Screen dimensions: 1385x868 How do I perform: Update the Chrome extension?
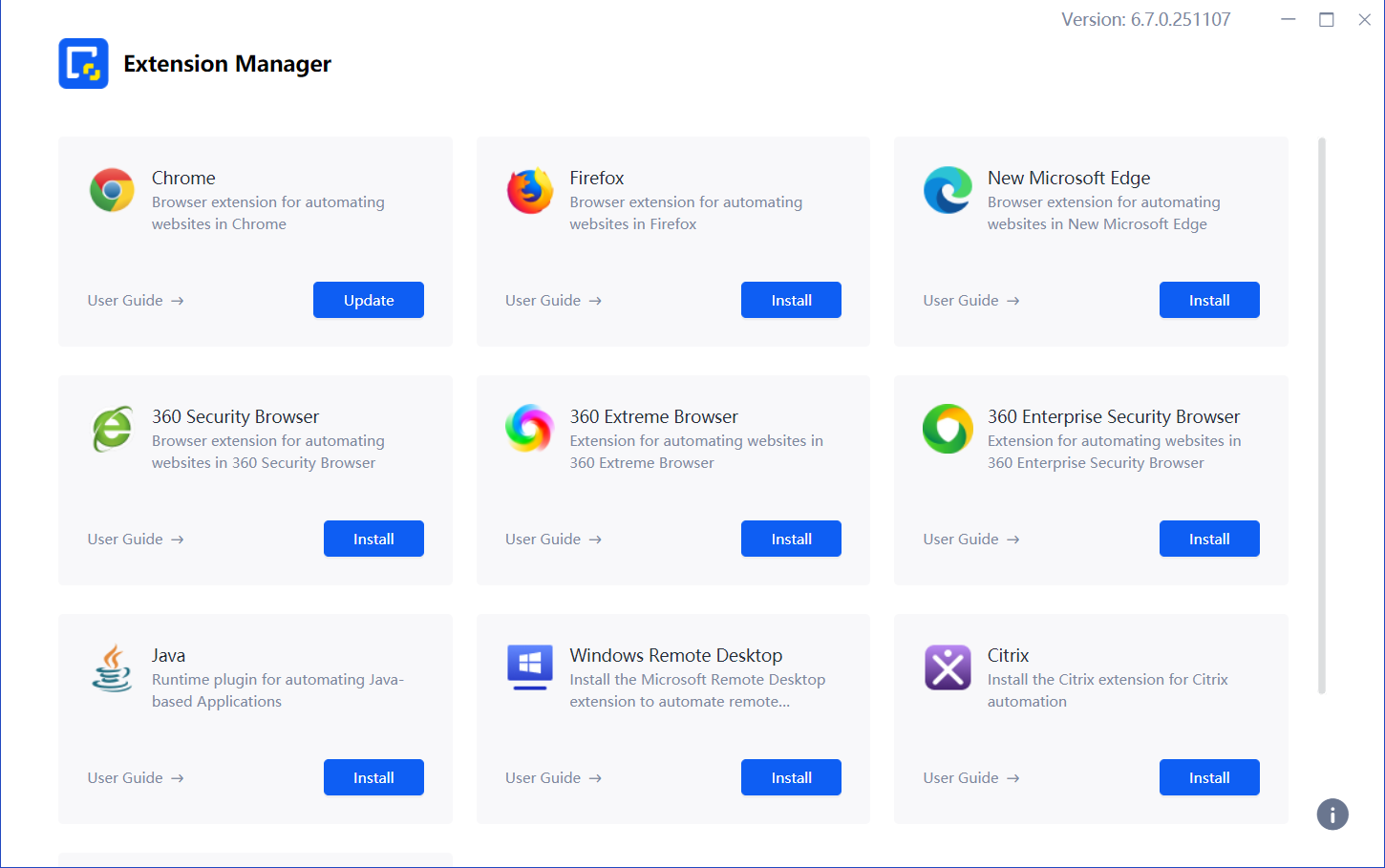369,300
